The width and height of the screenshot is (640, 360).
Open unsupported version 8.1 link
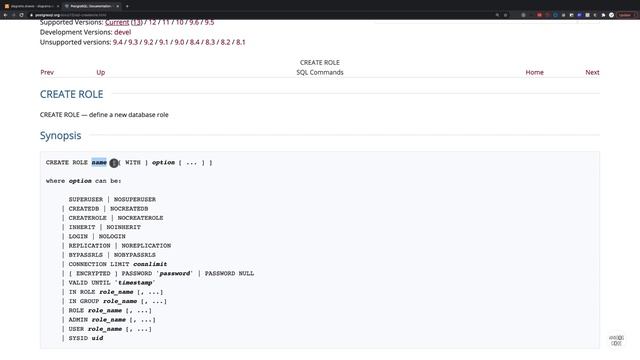(x=241, y=42)
